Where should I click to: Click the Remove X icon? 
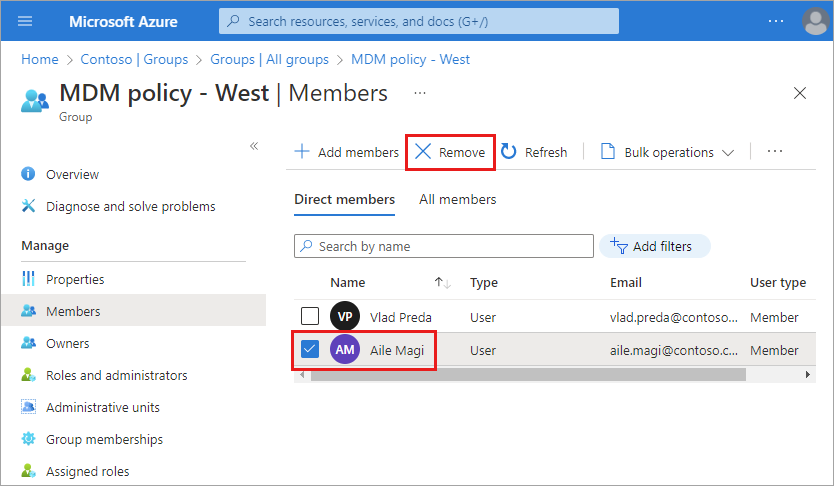423,152
